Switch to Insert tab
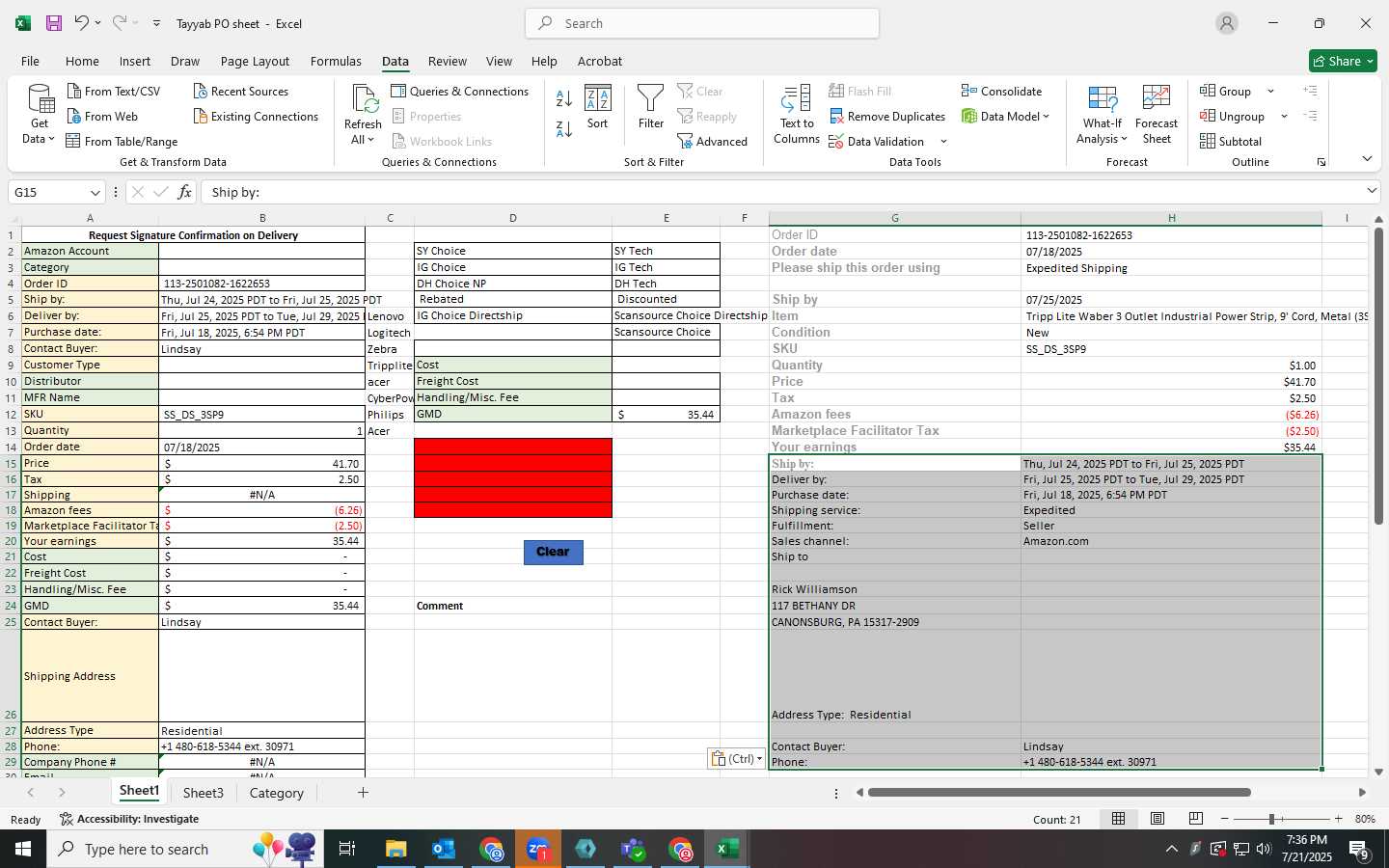The height and width of the screenshot is (868, 1389). [x=135, y=61]
